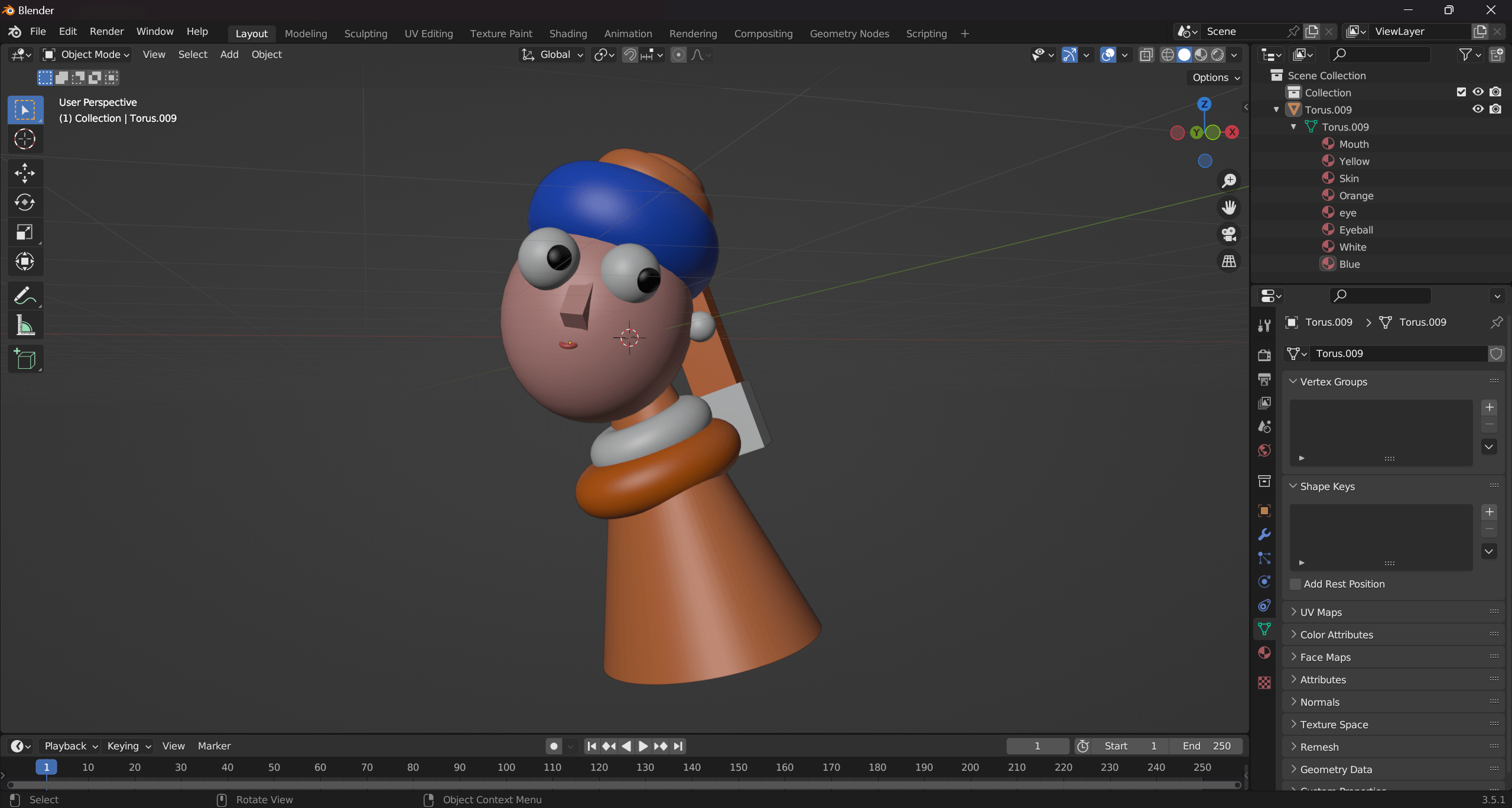This screenshot has height=808, width=1512.
Task: Disable Torus.009 render camera icon
Action: coord(1495,109)
